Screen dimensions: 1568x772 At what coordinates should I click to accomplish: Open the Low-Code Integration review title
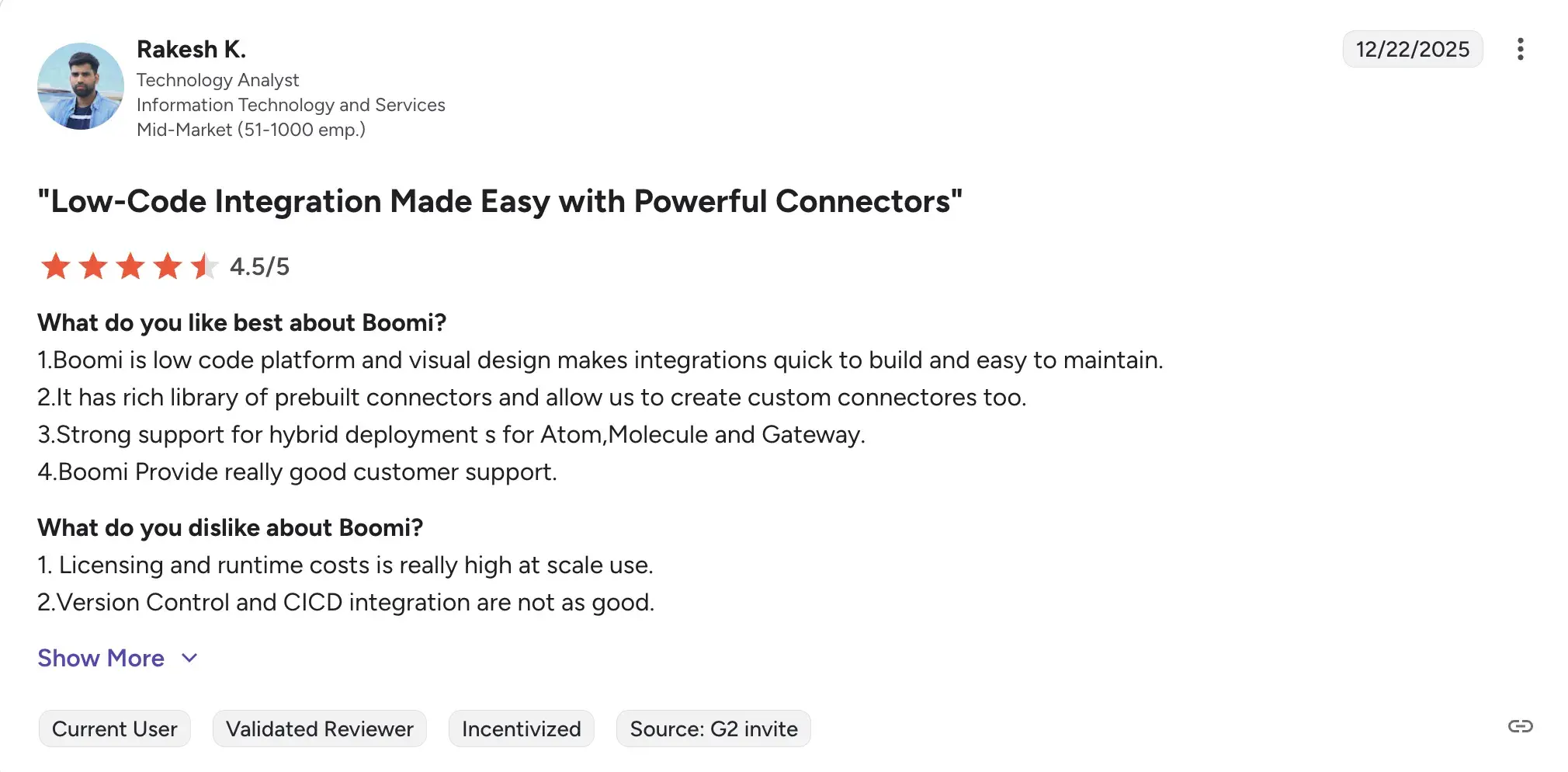coord(500,201)
